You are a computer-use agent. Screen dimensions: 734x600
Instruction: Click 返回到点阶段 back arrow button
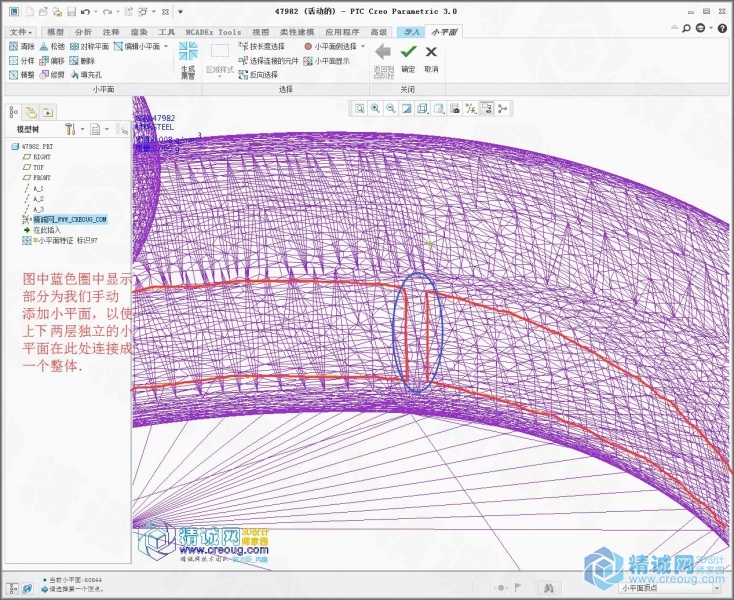point(383,61)
